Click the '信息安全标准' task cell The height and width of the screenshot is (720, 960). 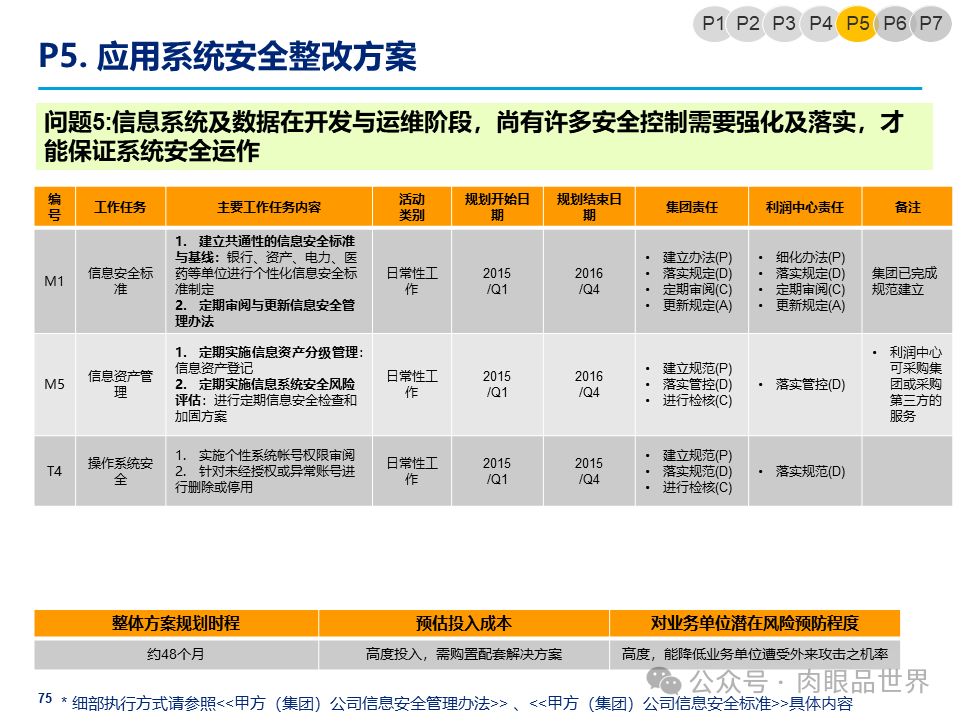click(120, 281)
